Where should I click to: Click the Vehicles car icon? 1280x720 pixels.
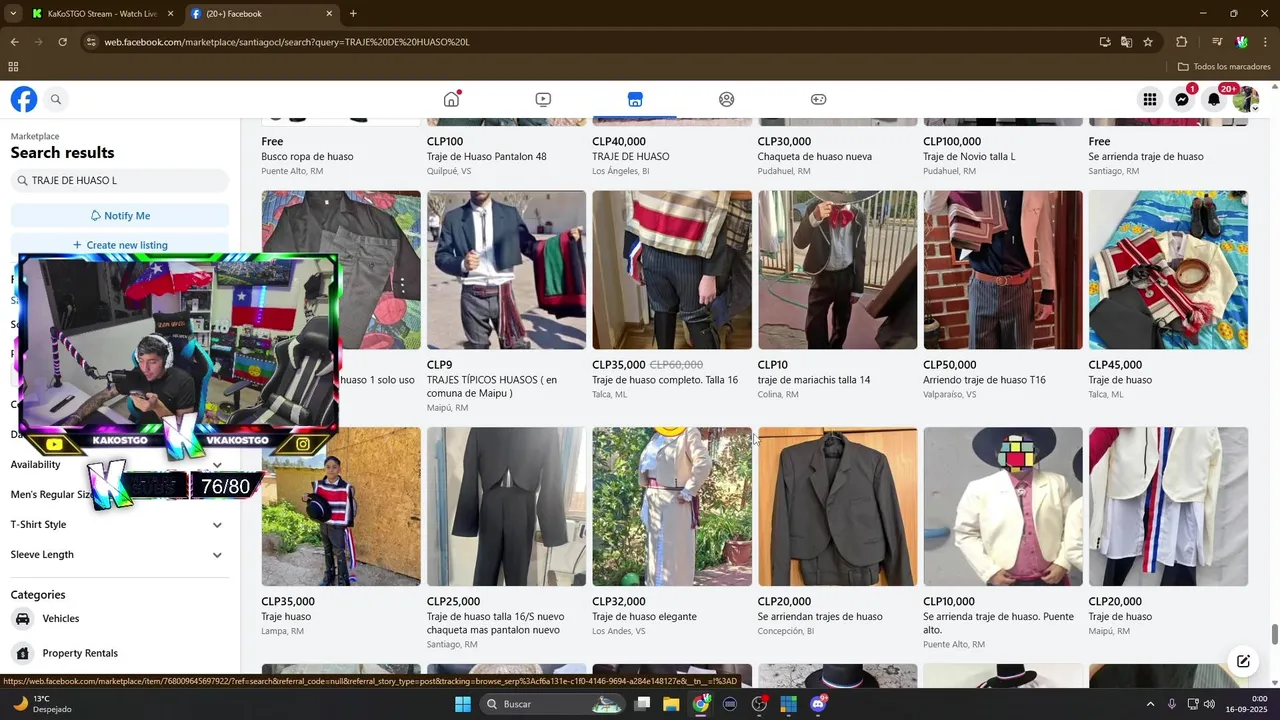pyautogui.click(x=22, y=618)
